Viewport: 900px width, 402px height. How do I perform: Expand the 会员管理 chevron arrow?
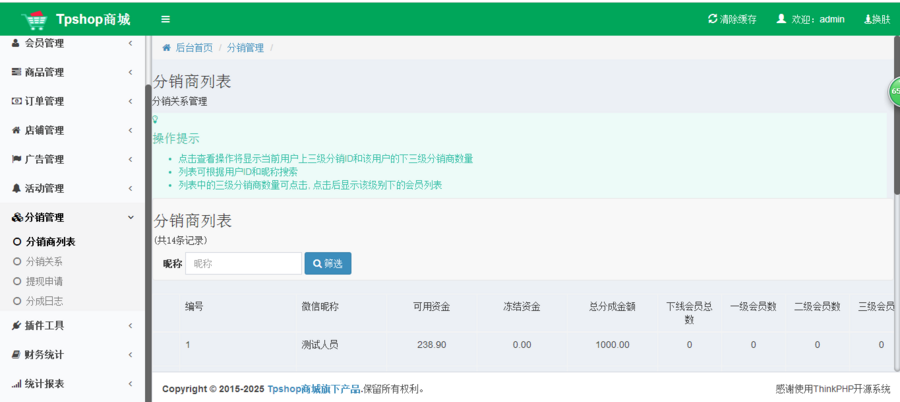pos(130,43)
